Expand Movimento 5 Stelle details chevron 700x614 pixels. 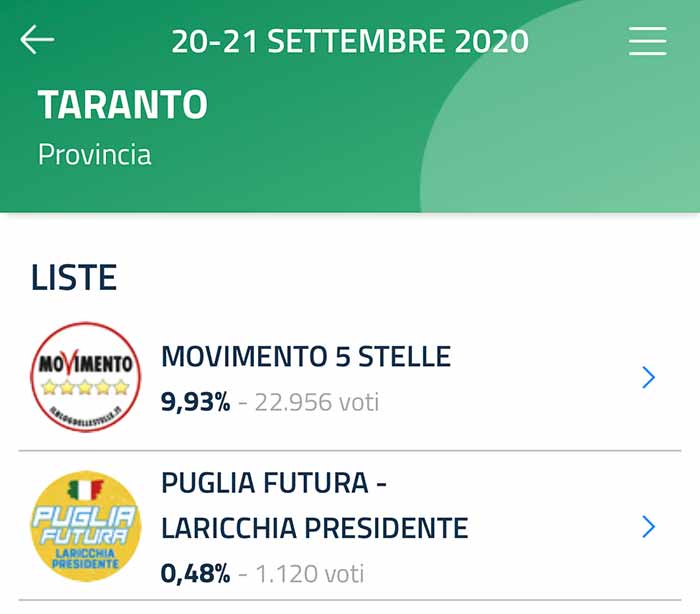648,377
